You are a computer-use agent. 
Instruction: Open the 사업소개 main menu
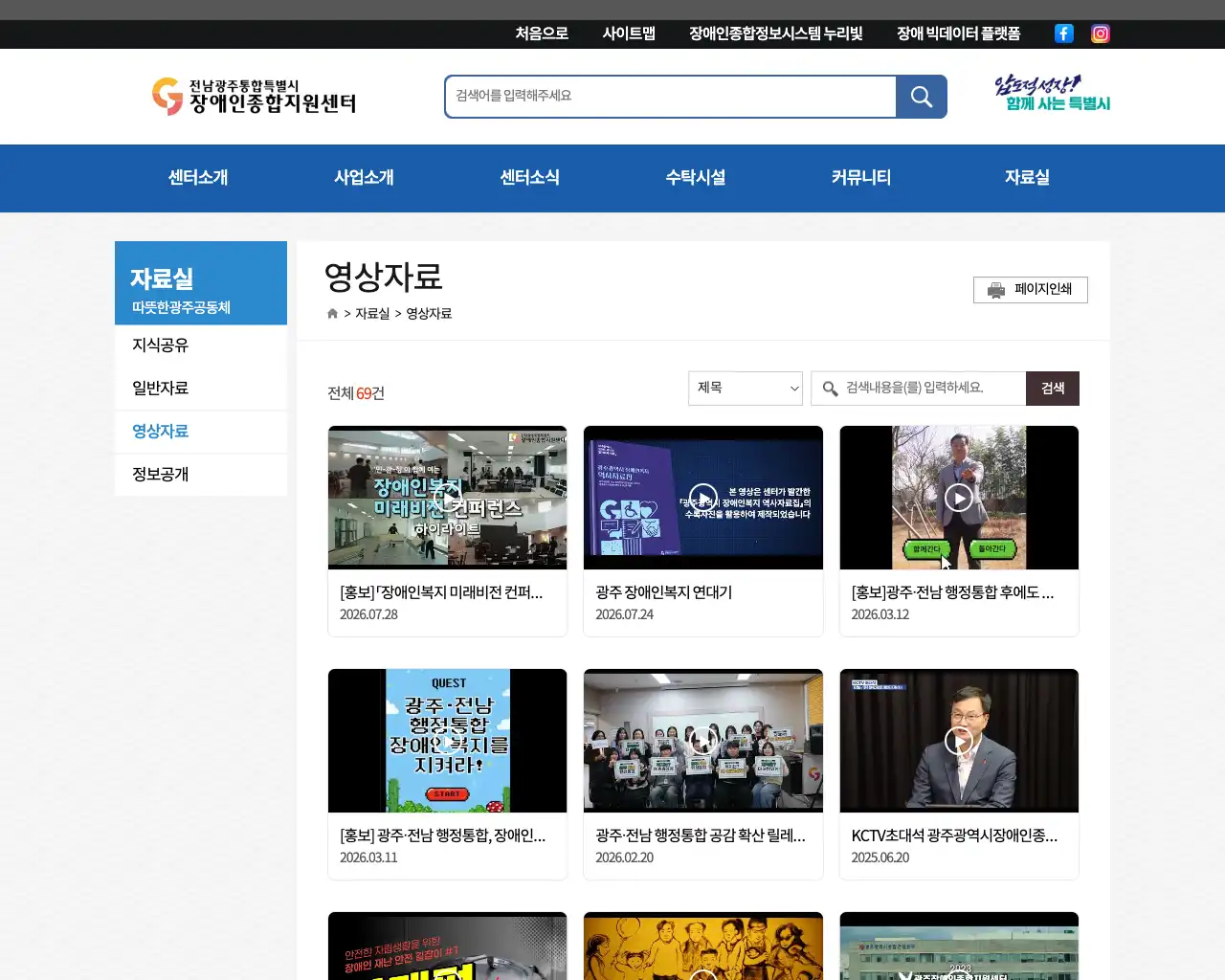364,178
